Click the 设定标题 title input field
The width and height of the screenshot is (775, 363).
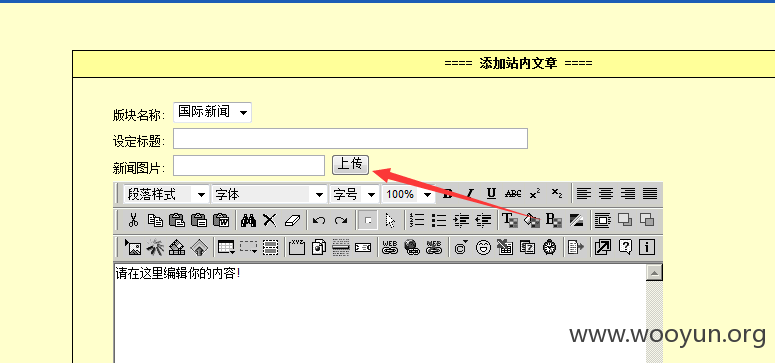coord(350,138)
